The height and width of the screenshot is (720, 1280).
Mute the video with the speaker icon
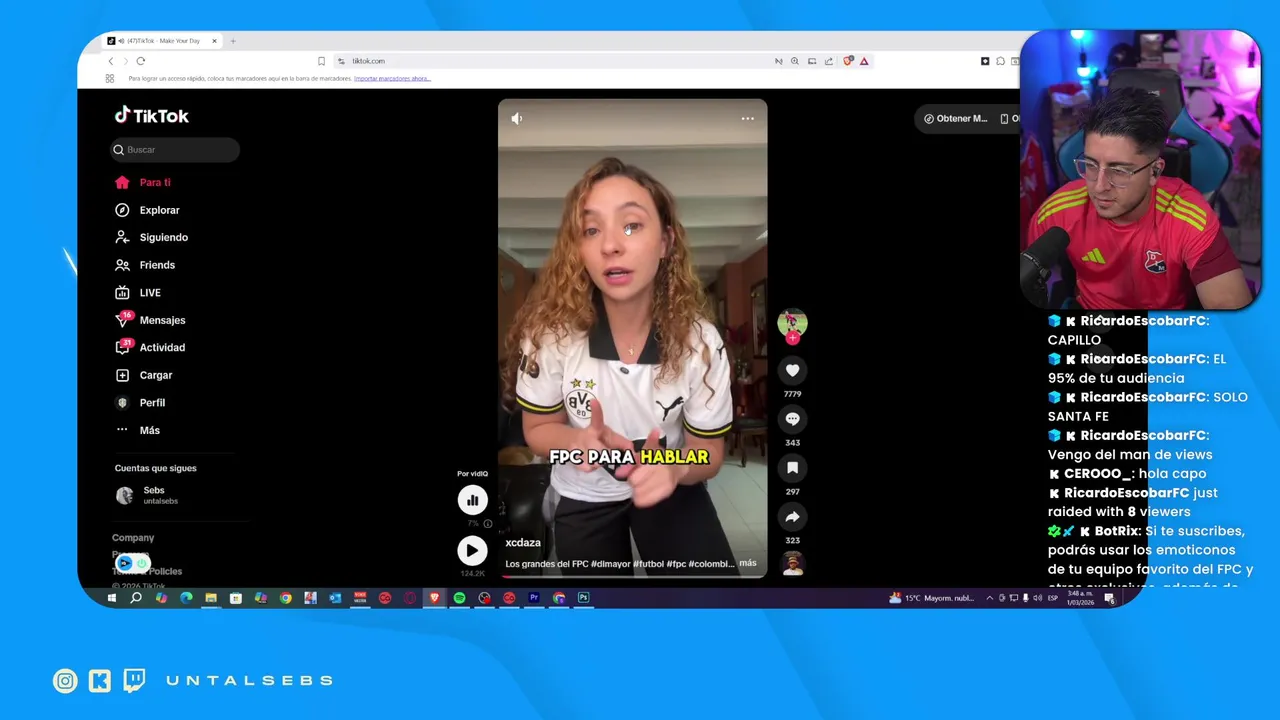pos(517,118)
